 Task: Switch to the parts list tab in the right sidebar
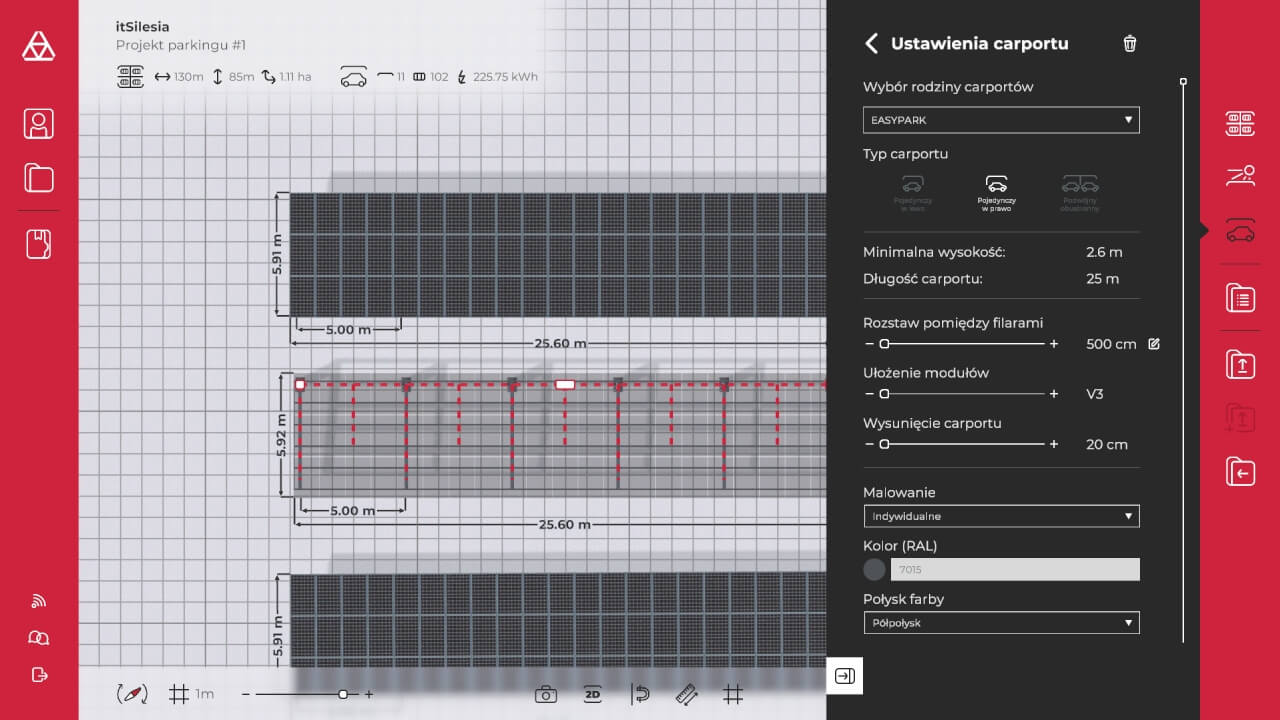(x=1240, y=298)
